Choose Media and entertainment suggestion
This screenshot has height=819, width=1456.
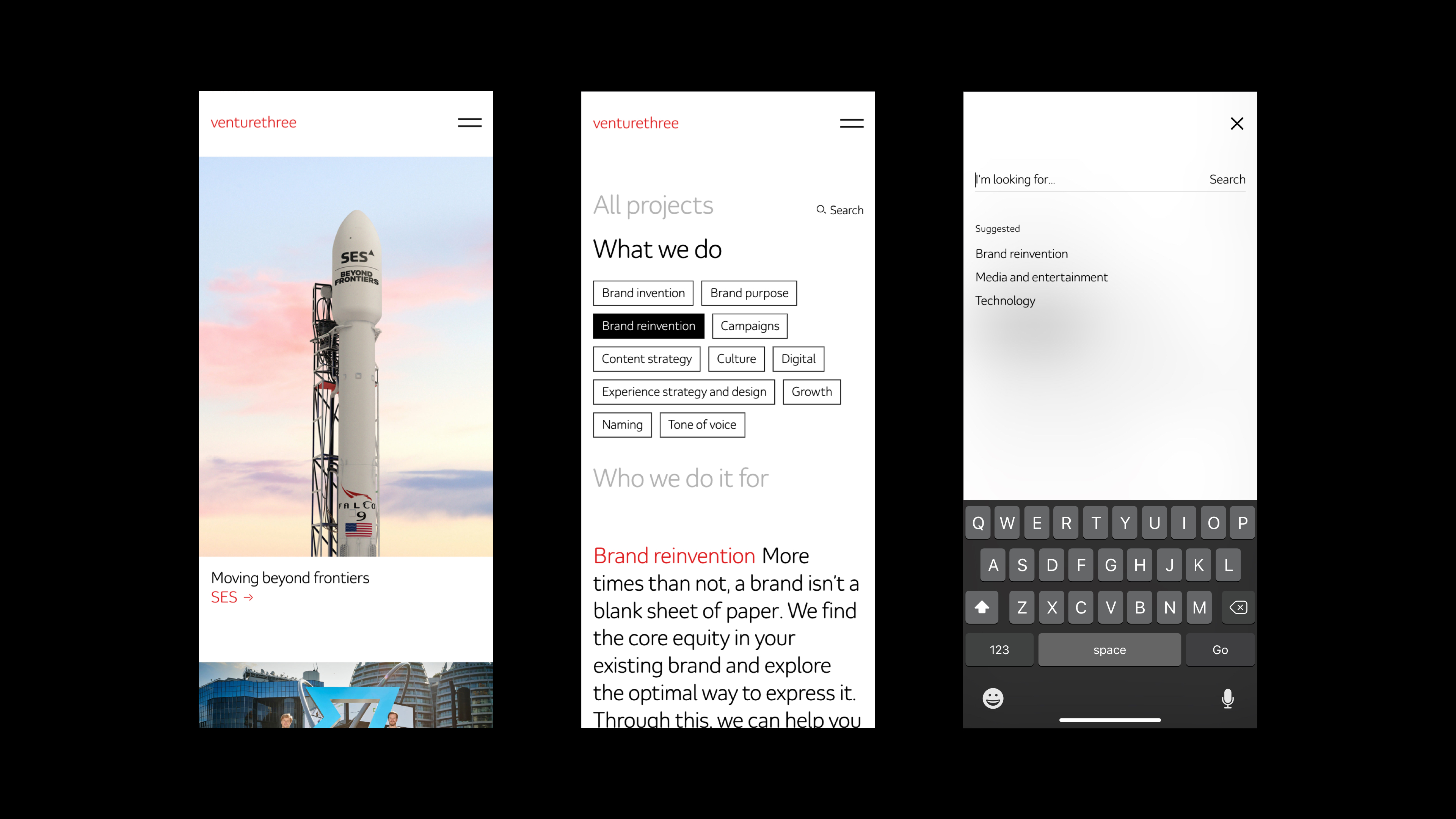1041,278
